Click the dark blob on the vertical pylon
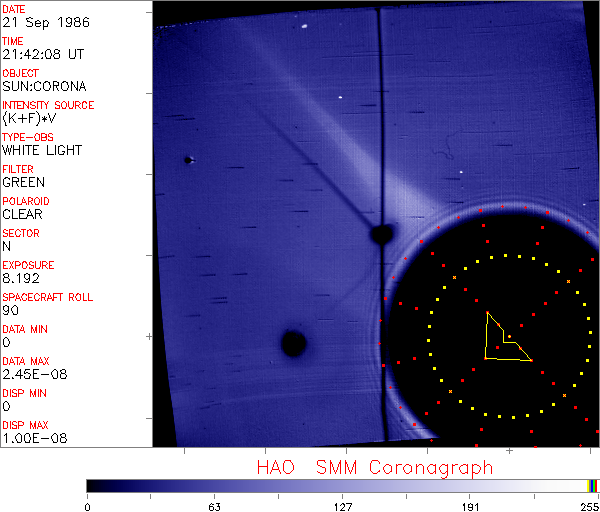The height and width of the screenshot is (512, 600). tap(381, 235)
